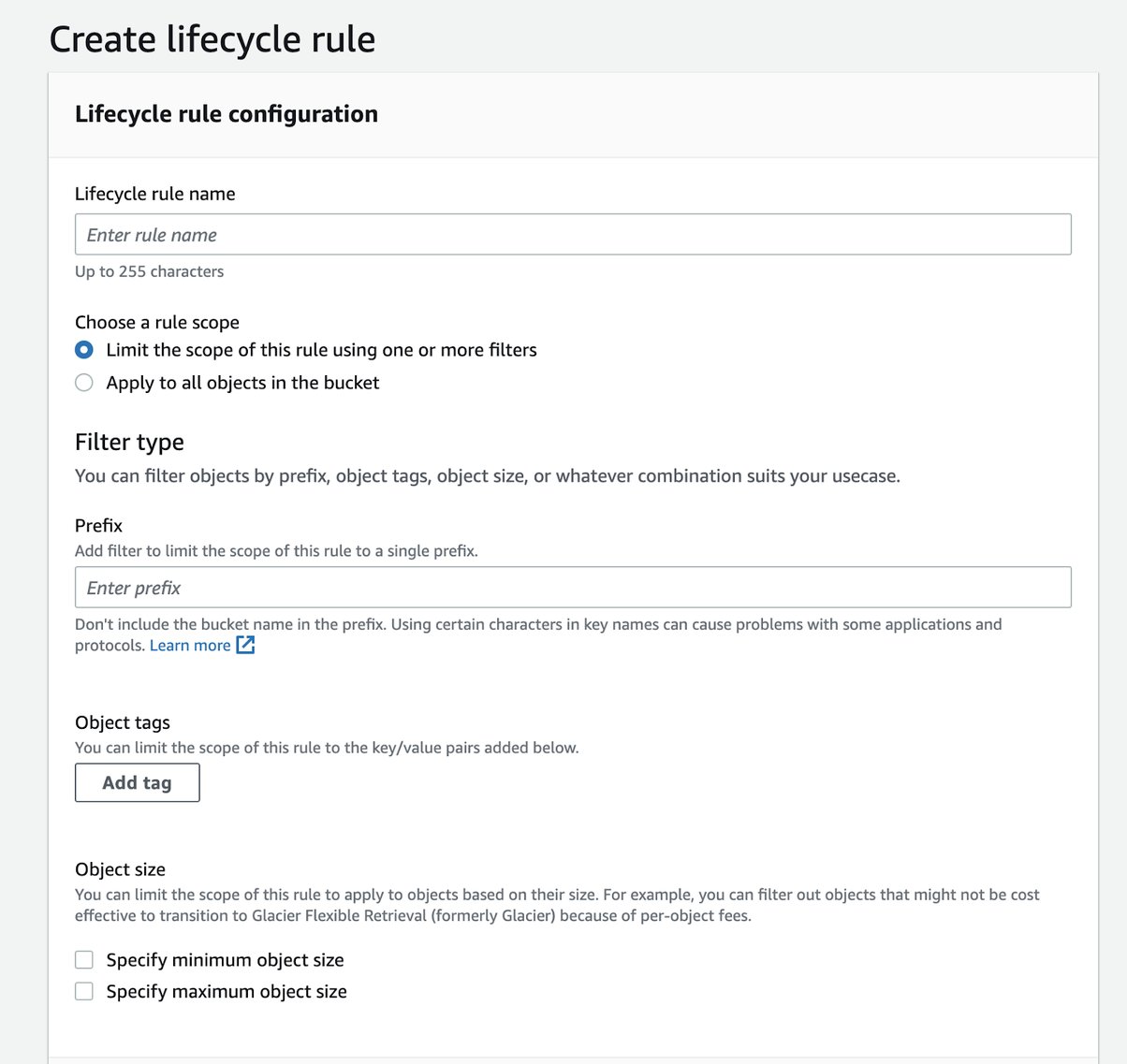Select "Apply to all objects in the bucket"

[x=83, y=382]
